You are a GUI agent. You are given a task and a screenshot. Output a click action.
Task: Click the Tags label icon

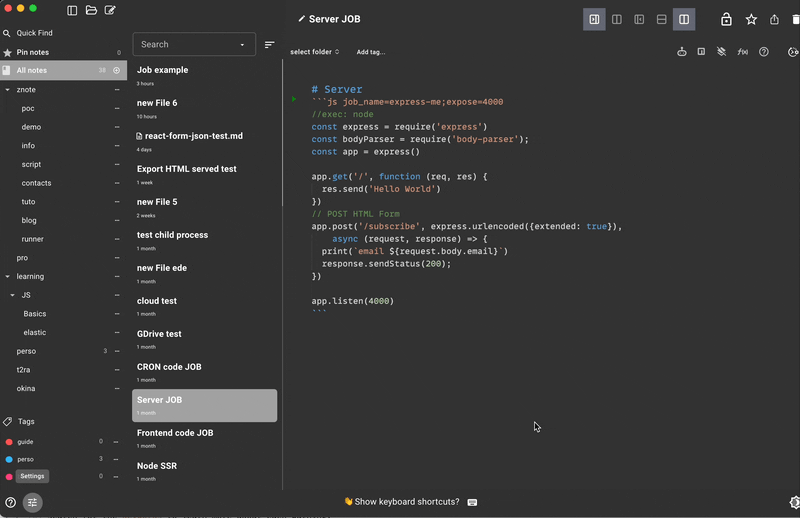[8, 422]
